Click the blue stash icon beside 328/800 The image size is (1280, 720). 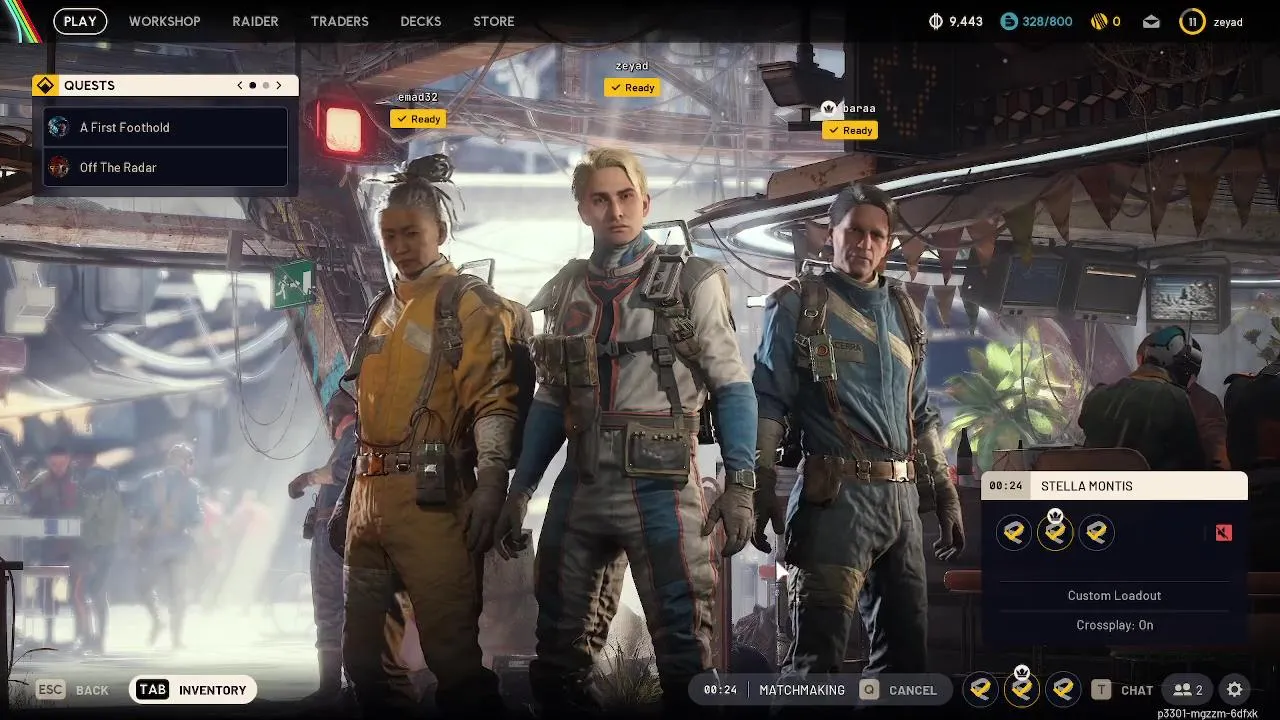point(1008,21)
